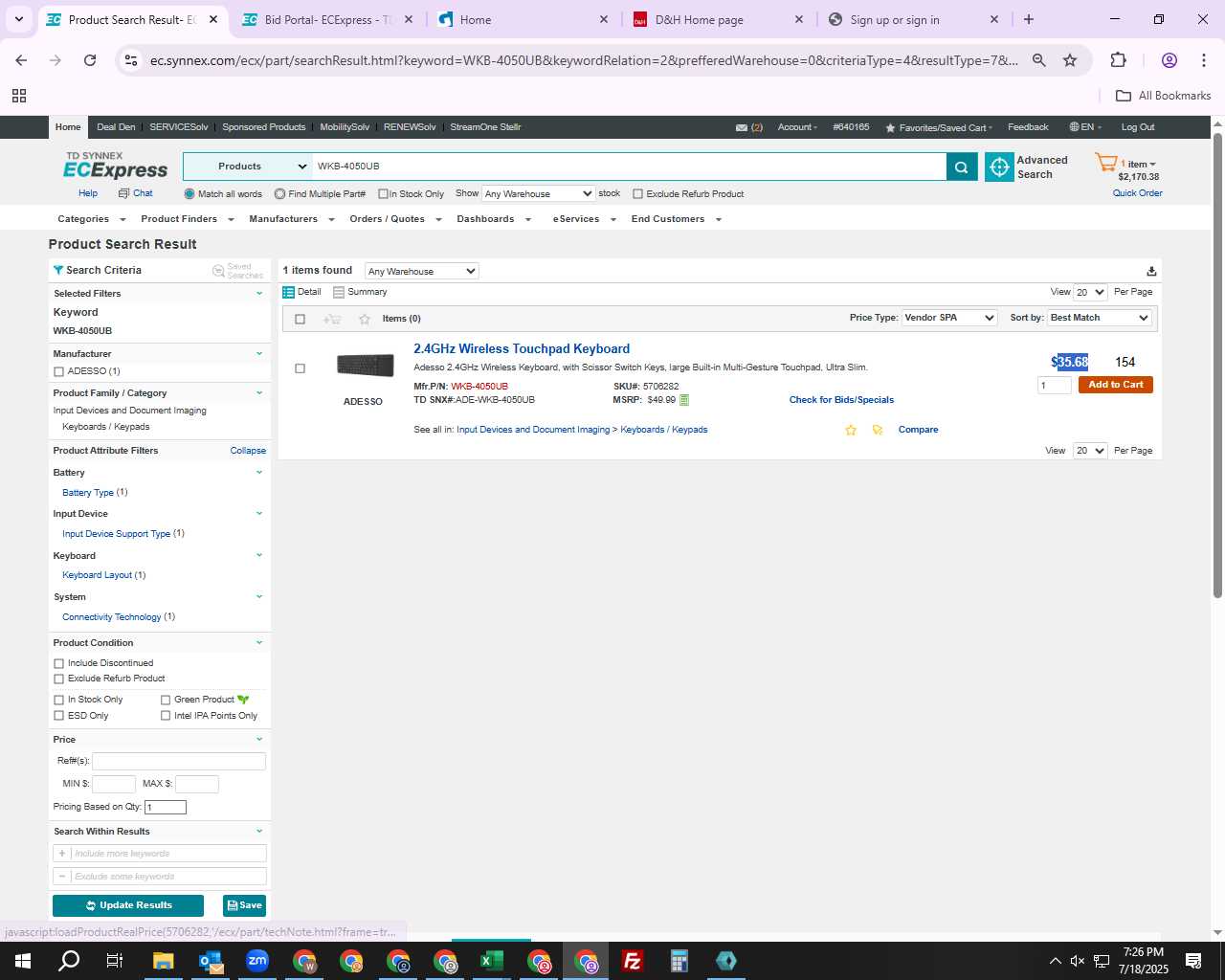Screen dimensions: 1225x980
Task: Open the Products search type dropdown
Action: point(247,167)
